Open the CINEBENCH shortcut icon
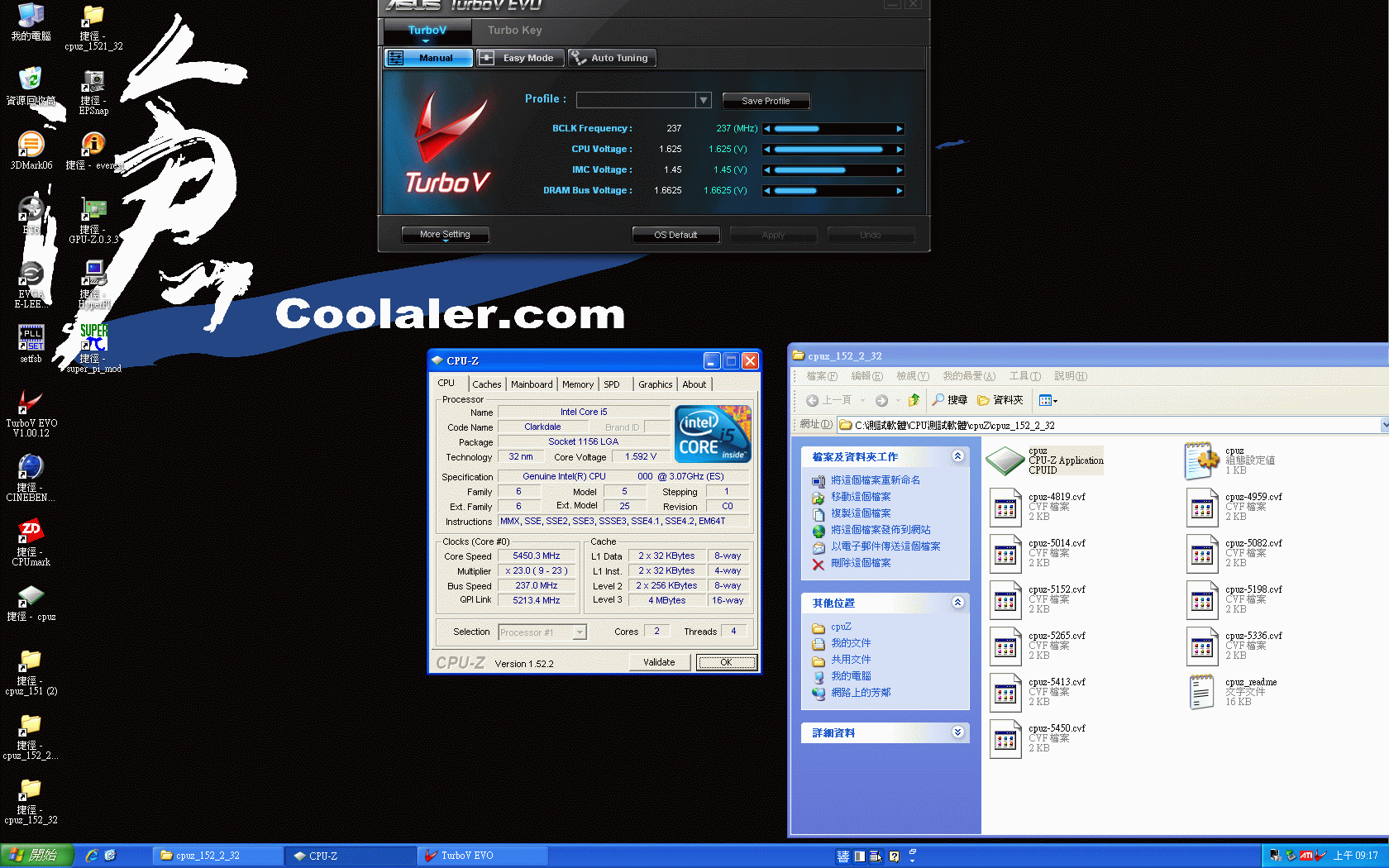 (31, 478)
